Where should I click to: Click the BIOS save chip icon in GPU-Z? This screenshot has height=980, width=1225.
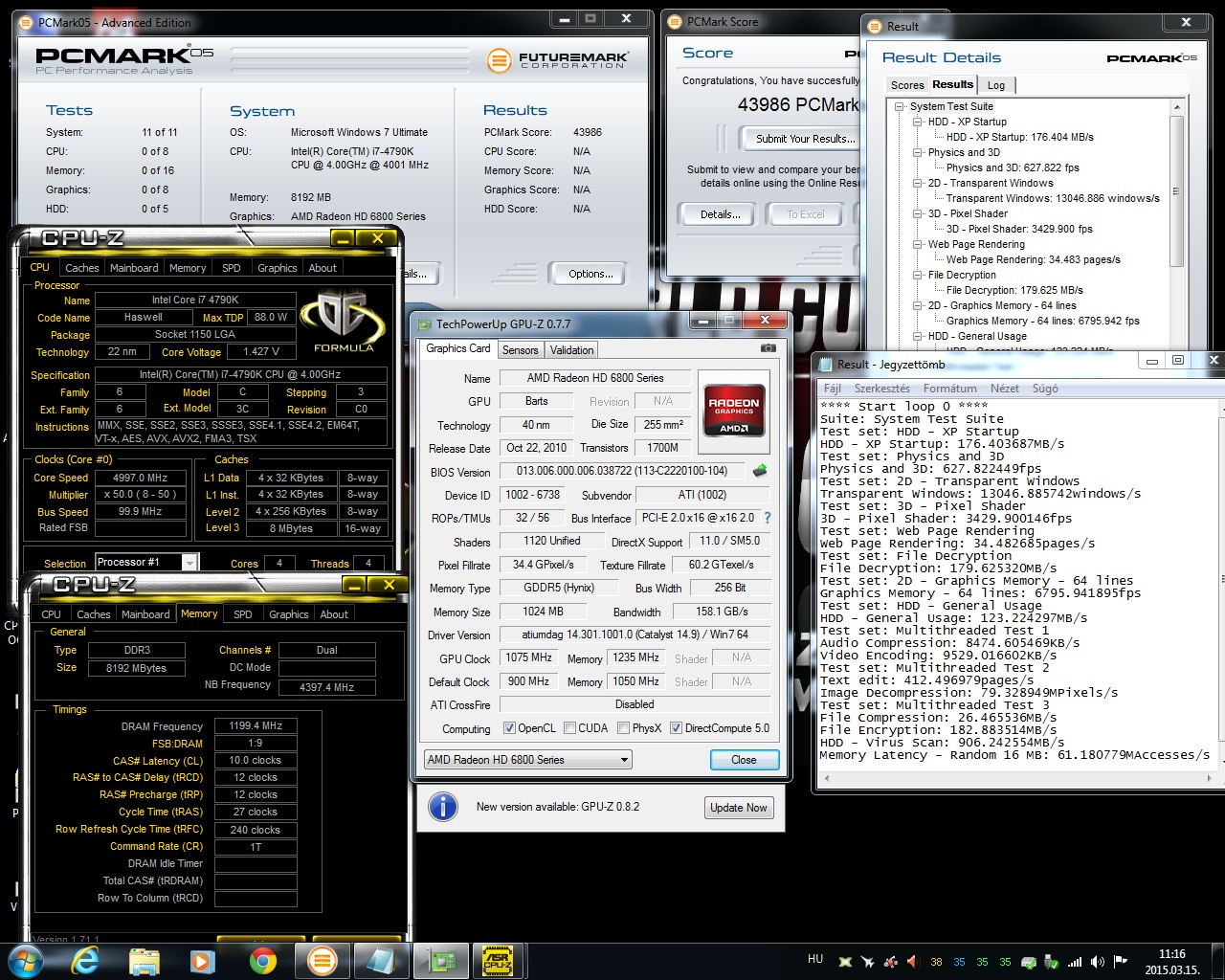[x=760, y=471]
